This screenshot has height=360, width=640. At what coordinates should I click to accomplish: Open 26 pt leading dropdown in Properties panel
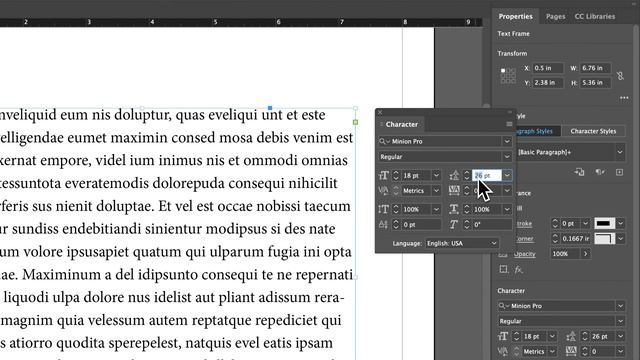click(620, 336)
